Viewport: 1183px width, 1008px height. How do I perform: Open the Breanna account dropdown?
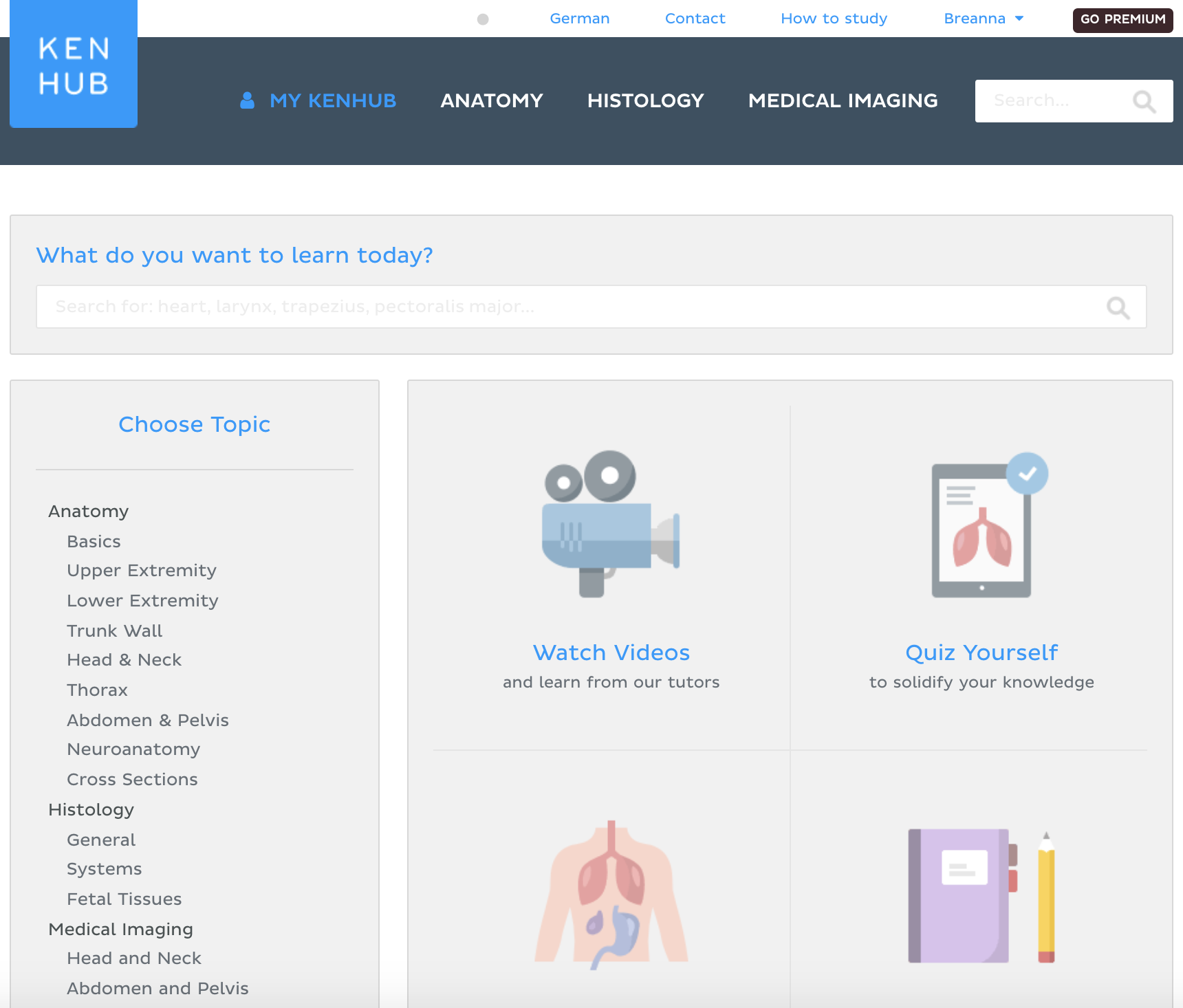click(984, 19)
